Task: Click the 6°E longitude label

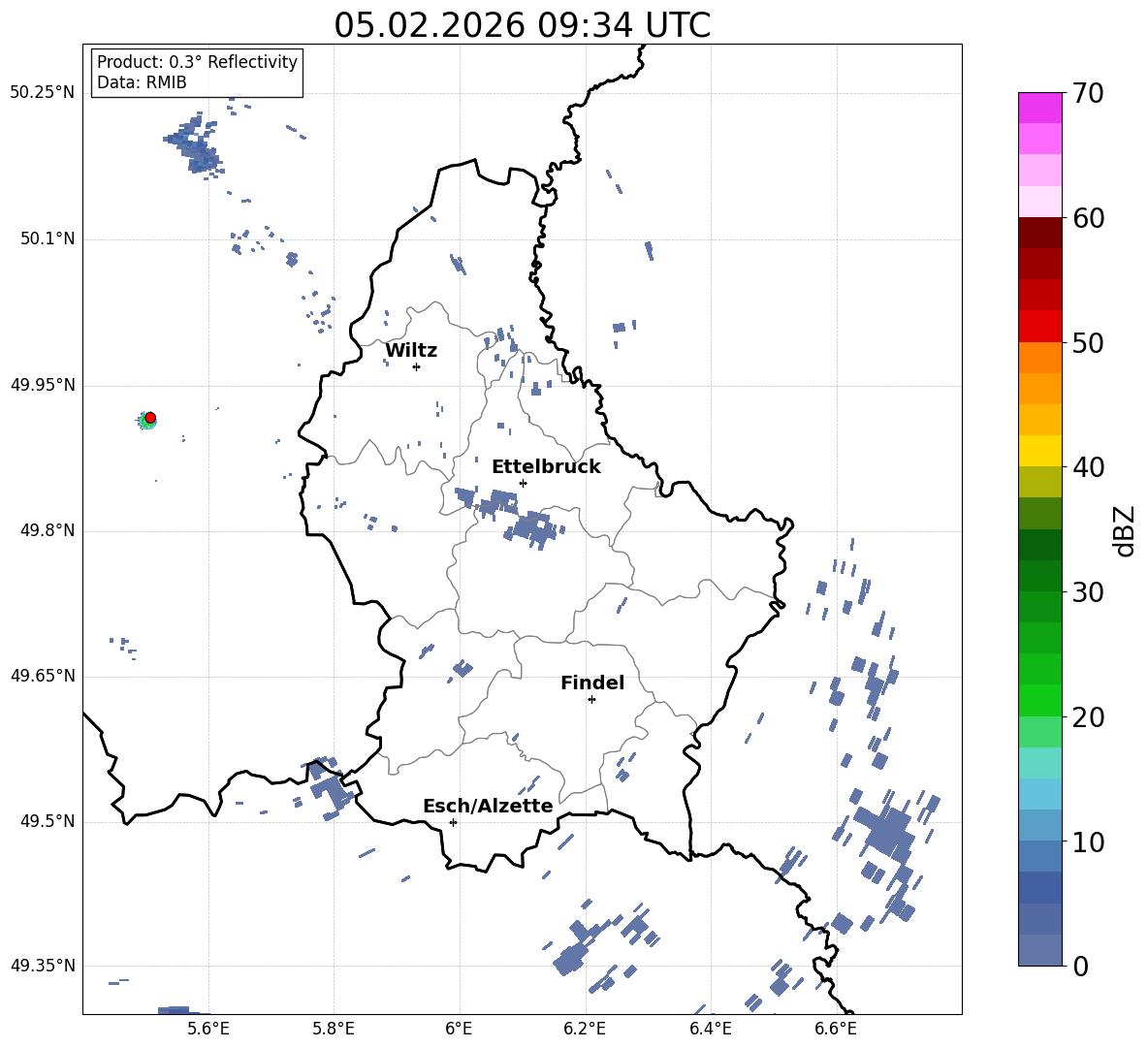Action: [x=459, y=1029]
